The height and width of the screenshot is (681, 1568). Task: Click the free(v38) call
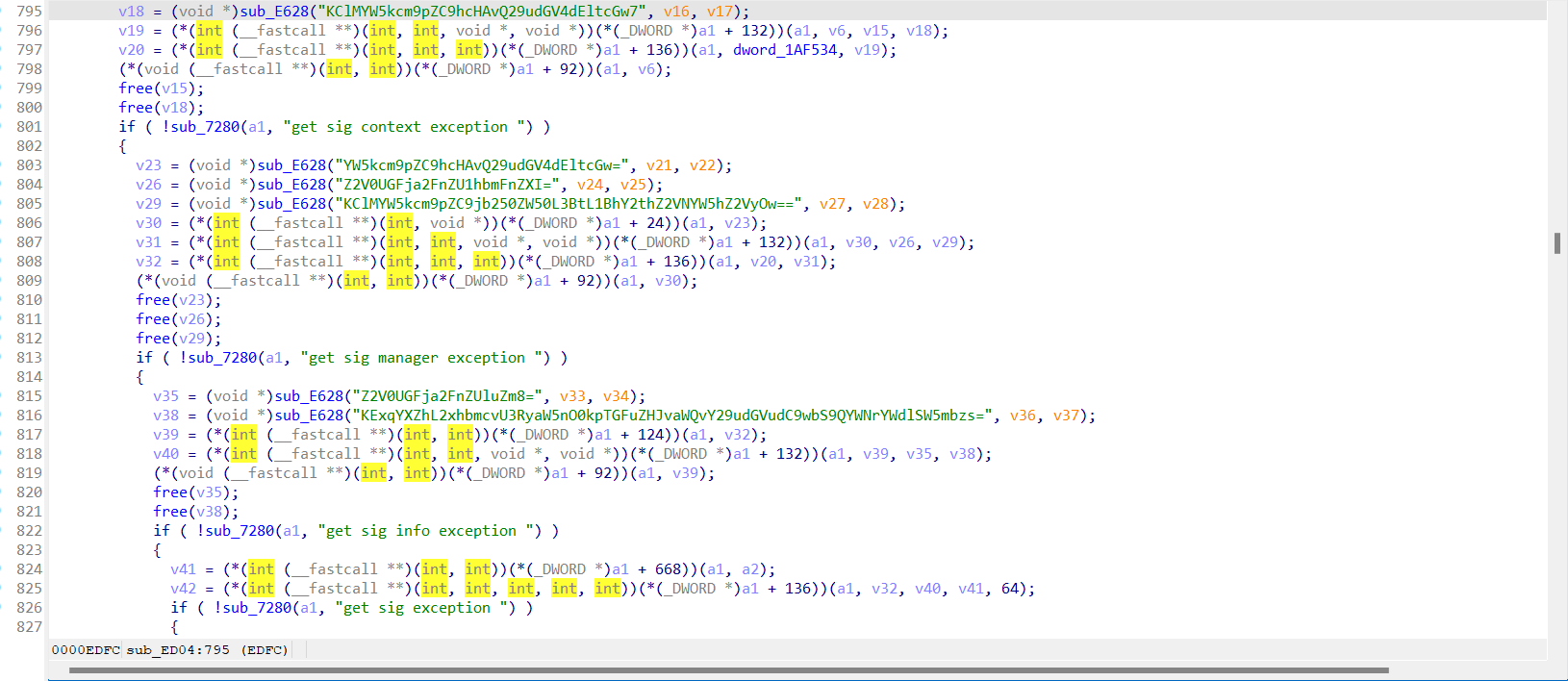click(195, 512)
